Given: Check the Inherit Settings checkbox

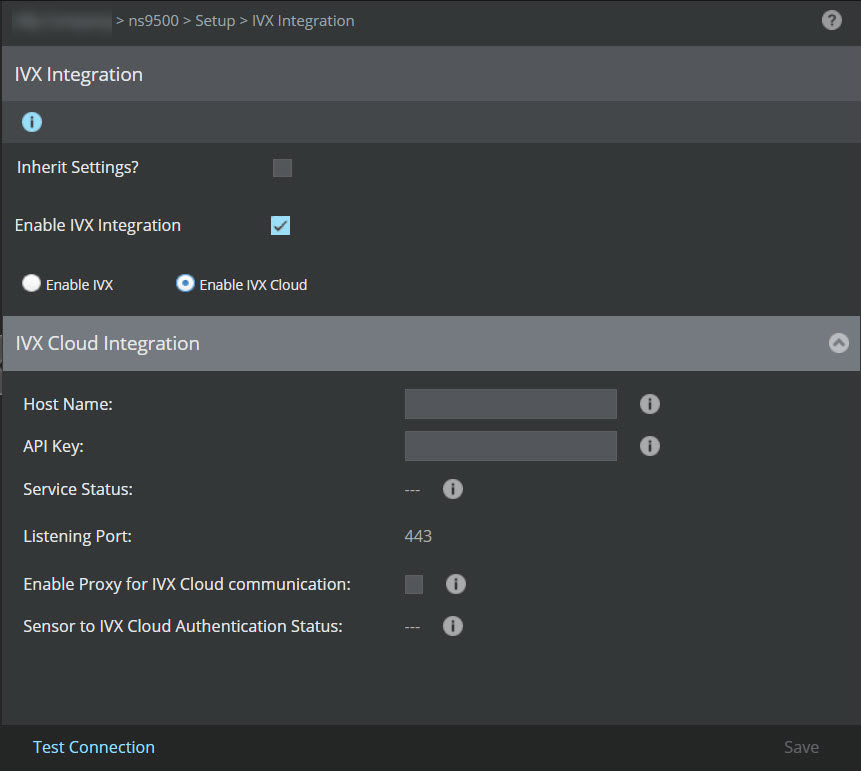Looking at the screenshot, I should tap(282, 168).
